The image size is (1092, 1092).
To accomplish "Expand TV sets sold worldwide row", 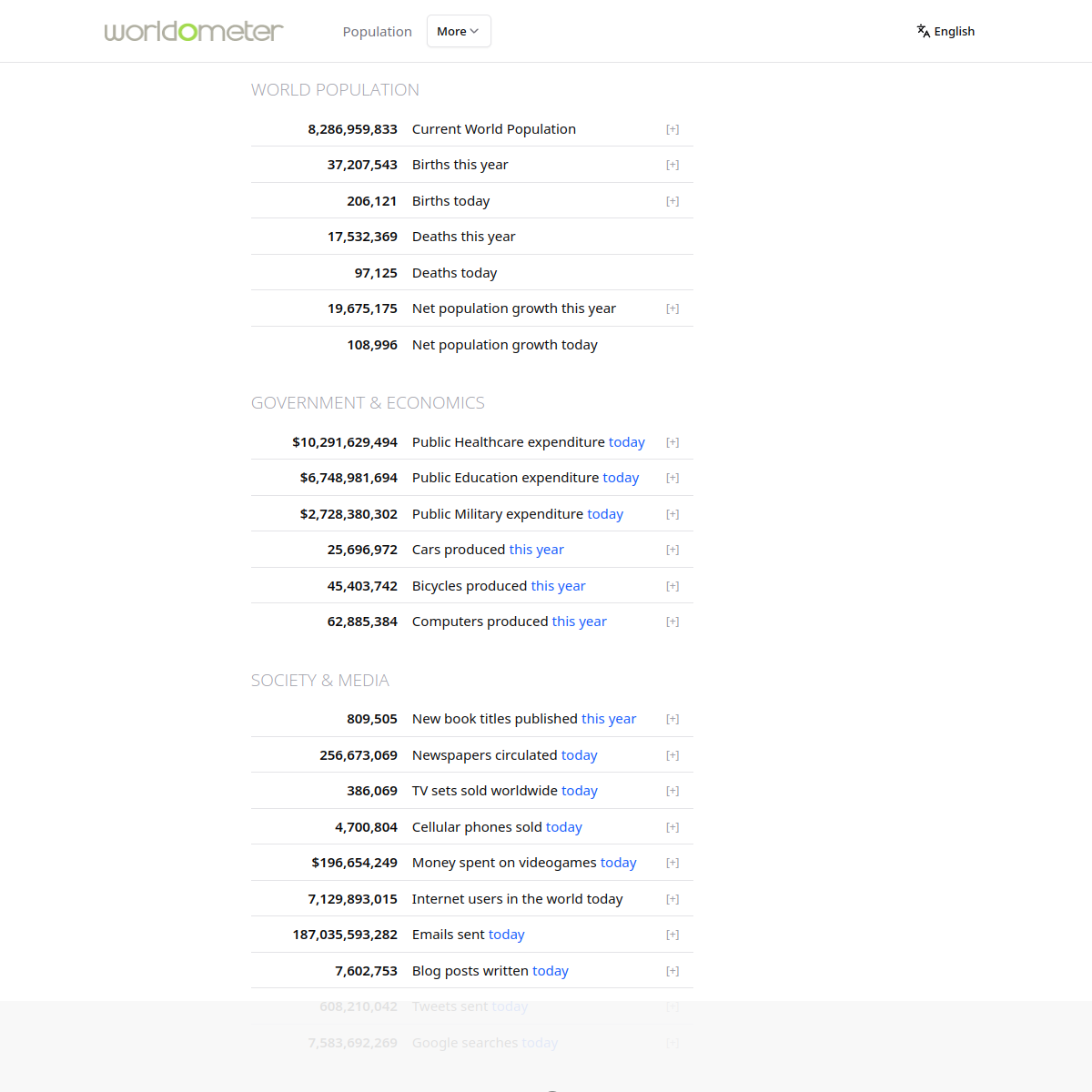I will [x=672, y=791].
